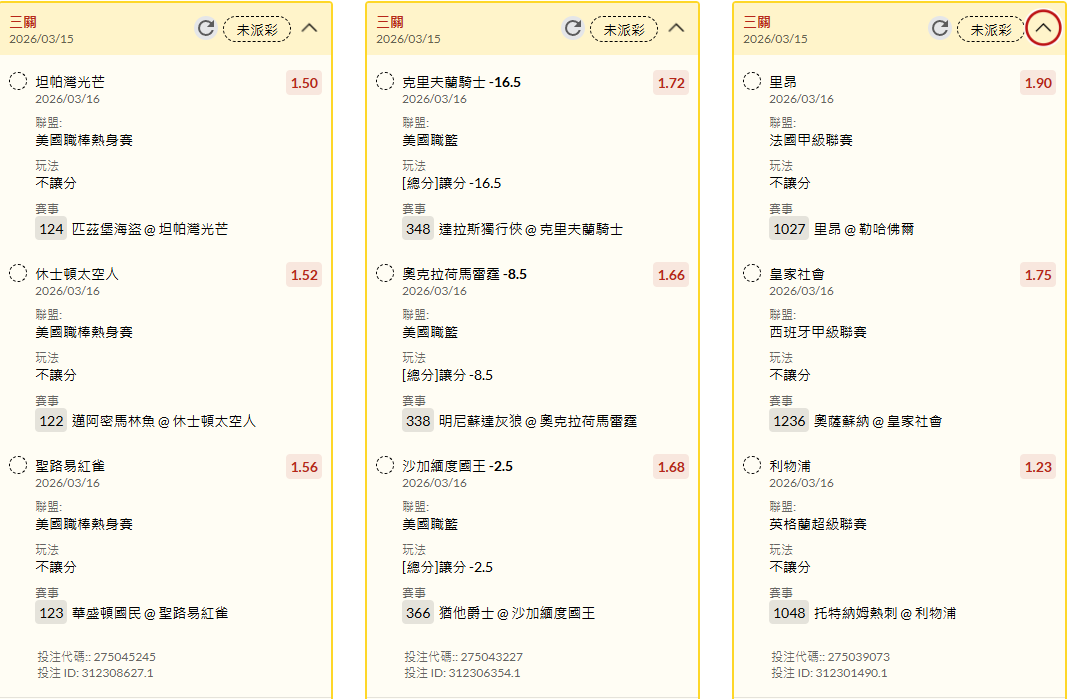
Task: Click status circle beside 利物浦
Action: pyautogui.click(x=752, y=465)
